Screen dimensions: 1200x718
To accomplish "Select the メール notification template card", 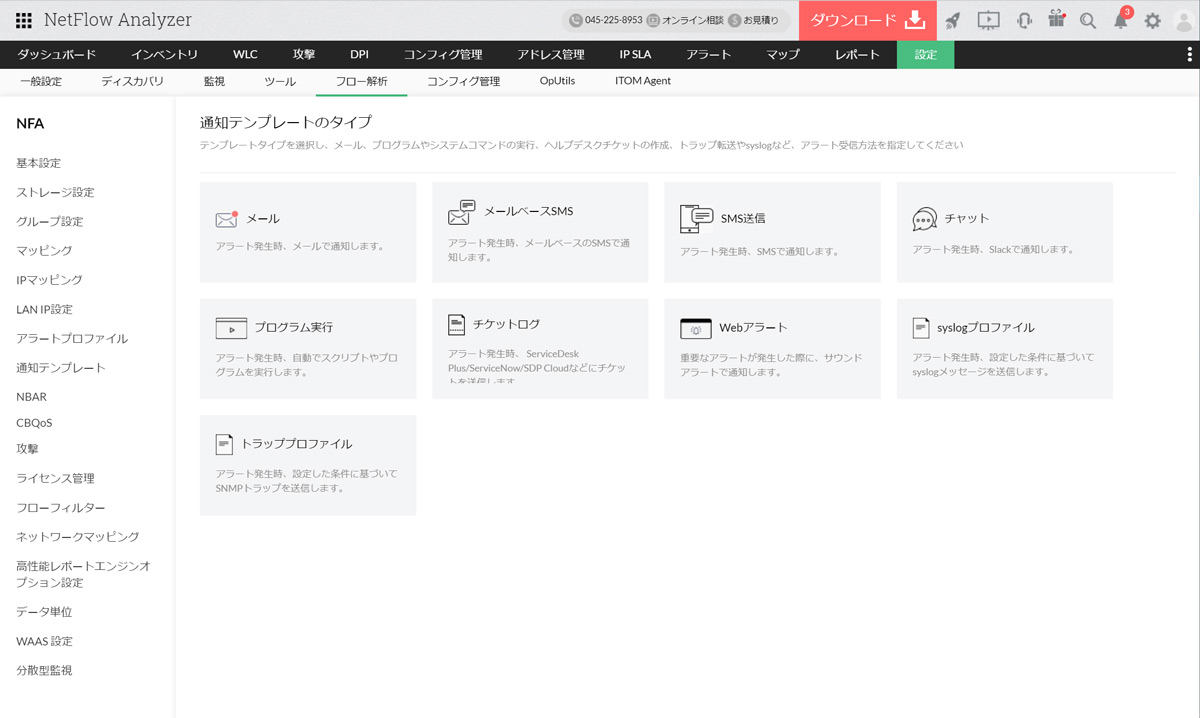I will (x=308, y=232).
